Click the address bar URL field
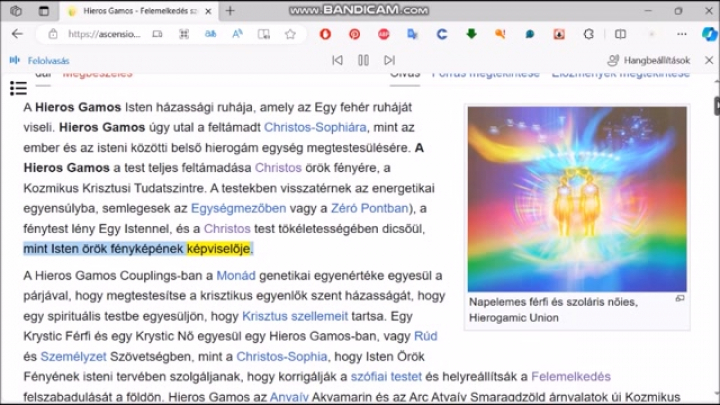The image size is (720, 405). point(104,34)
